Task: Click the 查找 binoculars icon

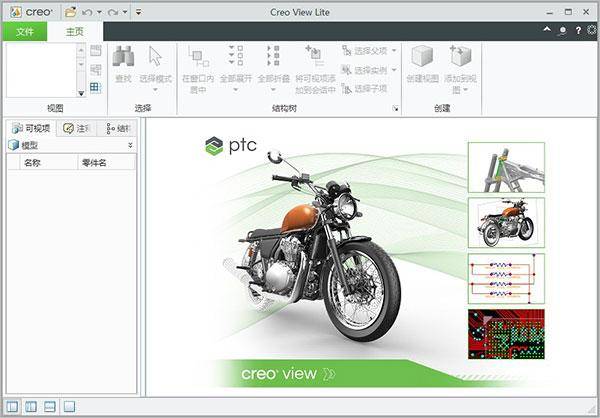Action: point(123,56)
